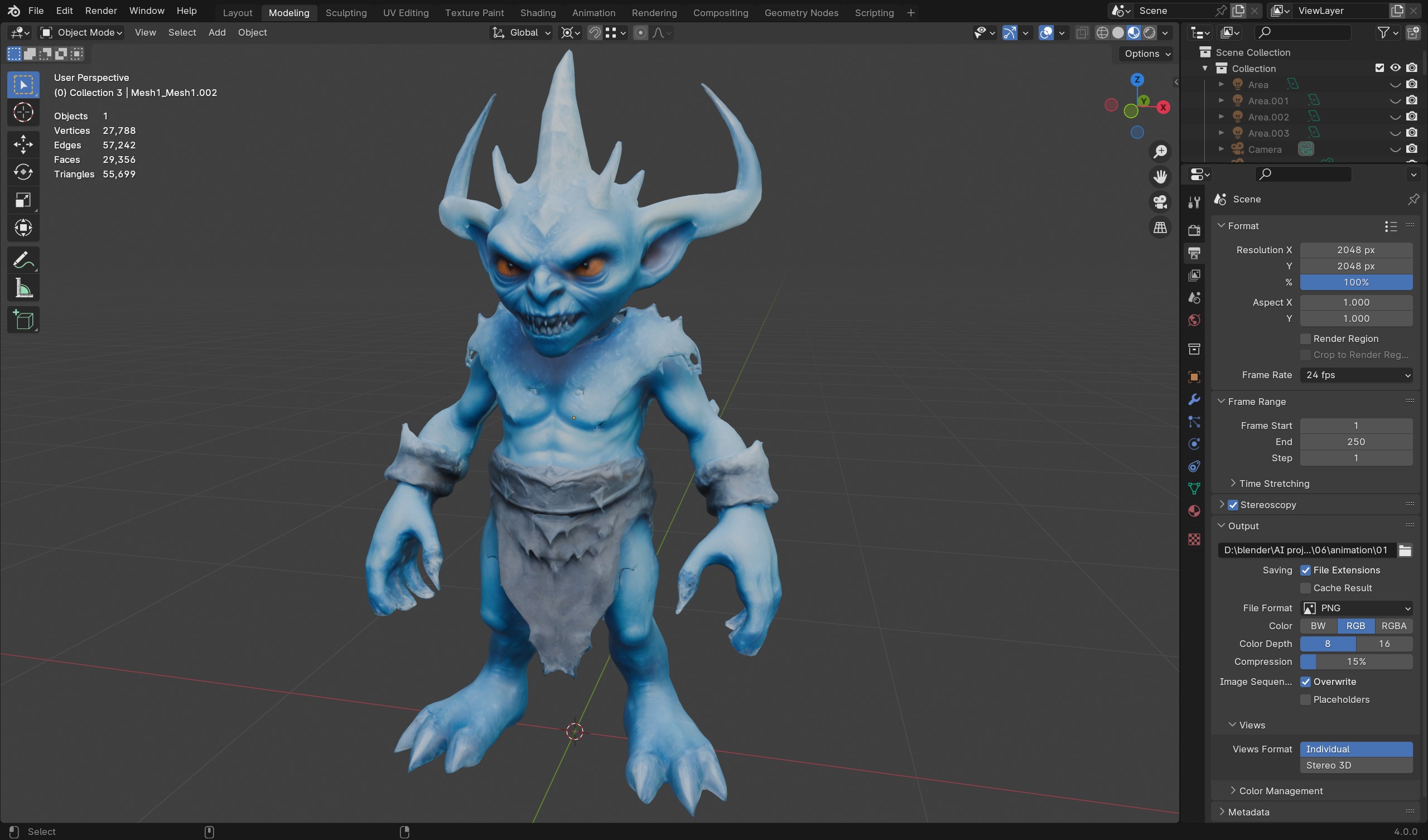Select the Scale tool
This screenshot has width=1428, height=840.
(23, 200)
